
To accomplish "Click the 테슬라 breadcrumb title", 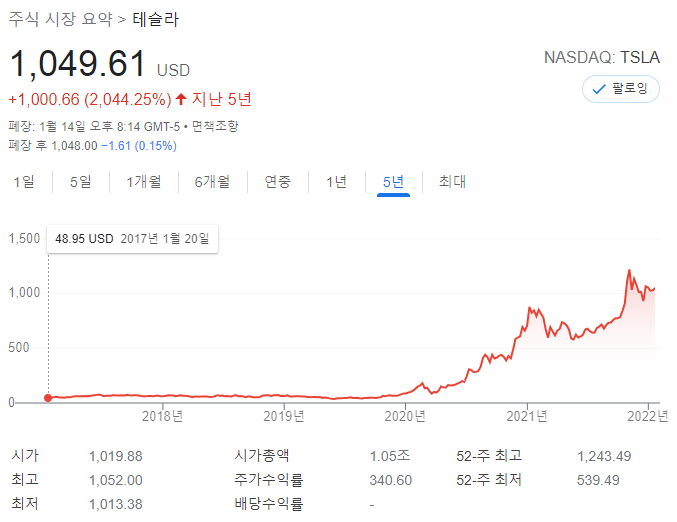I will [x=155, y=19].
